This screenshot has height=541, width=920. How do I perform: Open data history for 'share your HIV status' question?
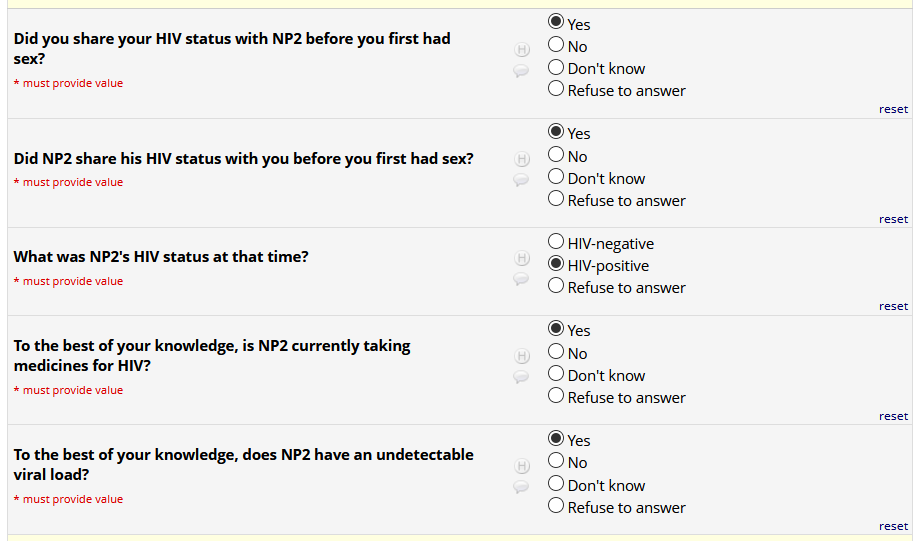(521, 49)
